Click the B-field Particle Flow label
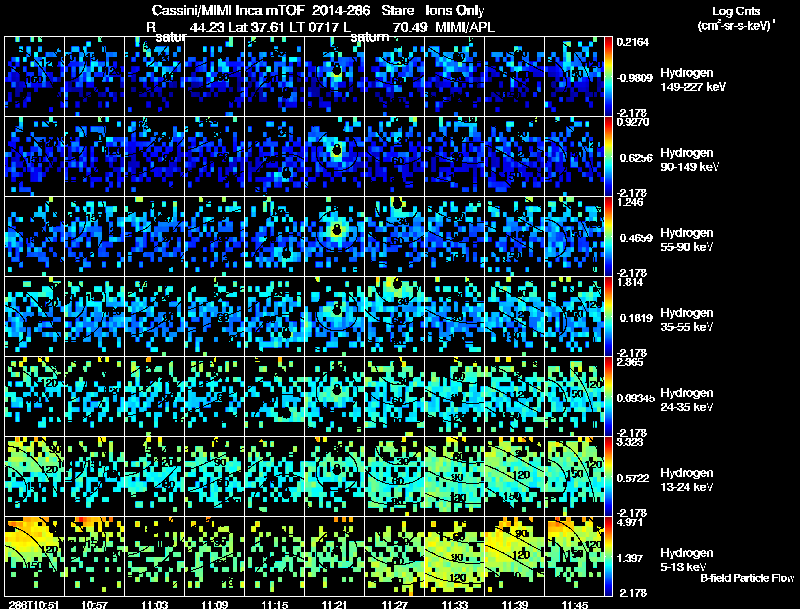This screenshot has height=609, width=800. 747,578
